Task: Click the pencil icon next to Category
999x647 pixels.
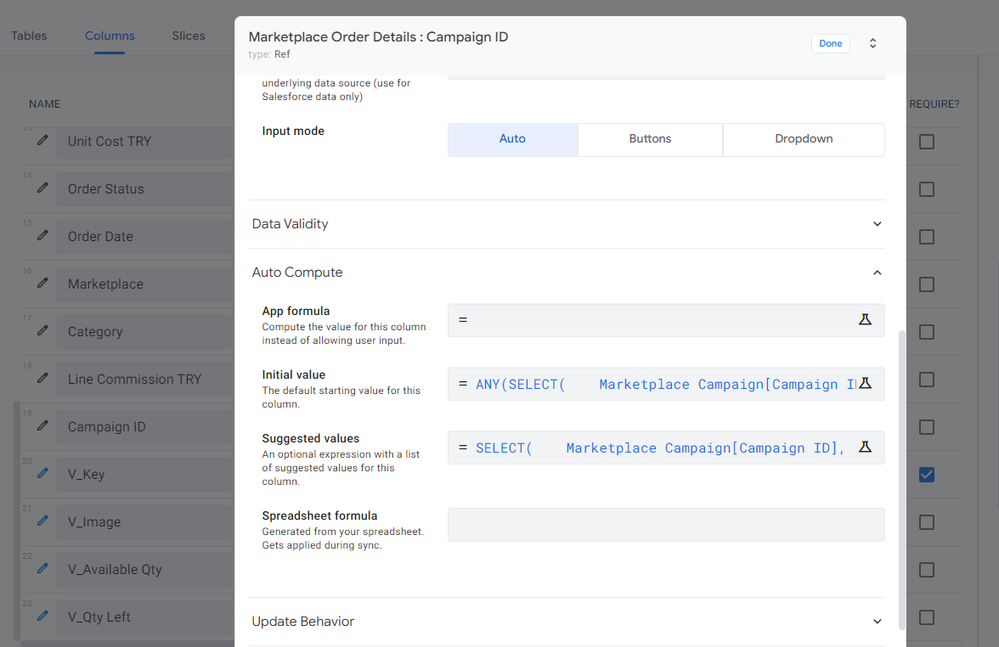Action: pos(43,331)
